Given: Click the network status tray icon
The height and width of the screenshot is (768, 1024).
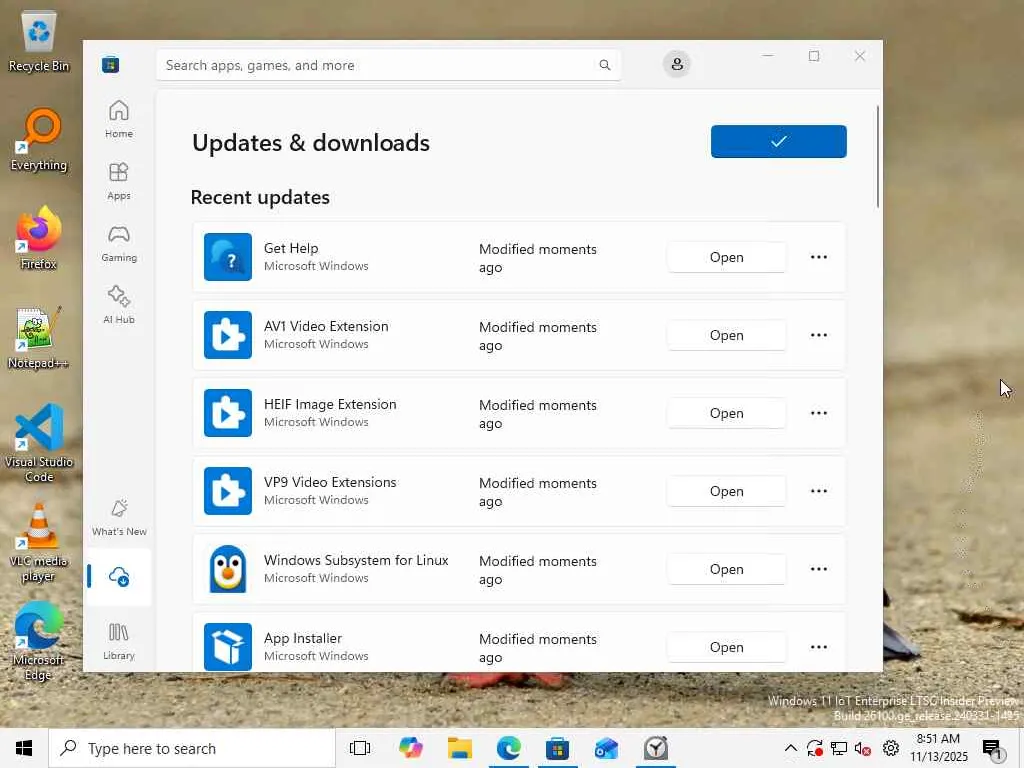Looking at the screenshot, I should pyautogui.click(x=839, y=748).
